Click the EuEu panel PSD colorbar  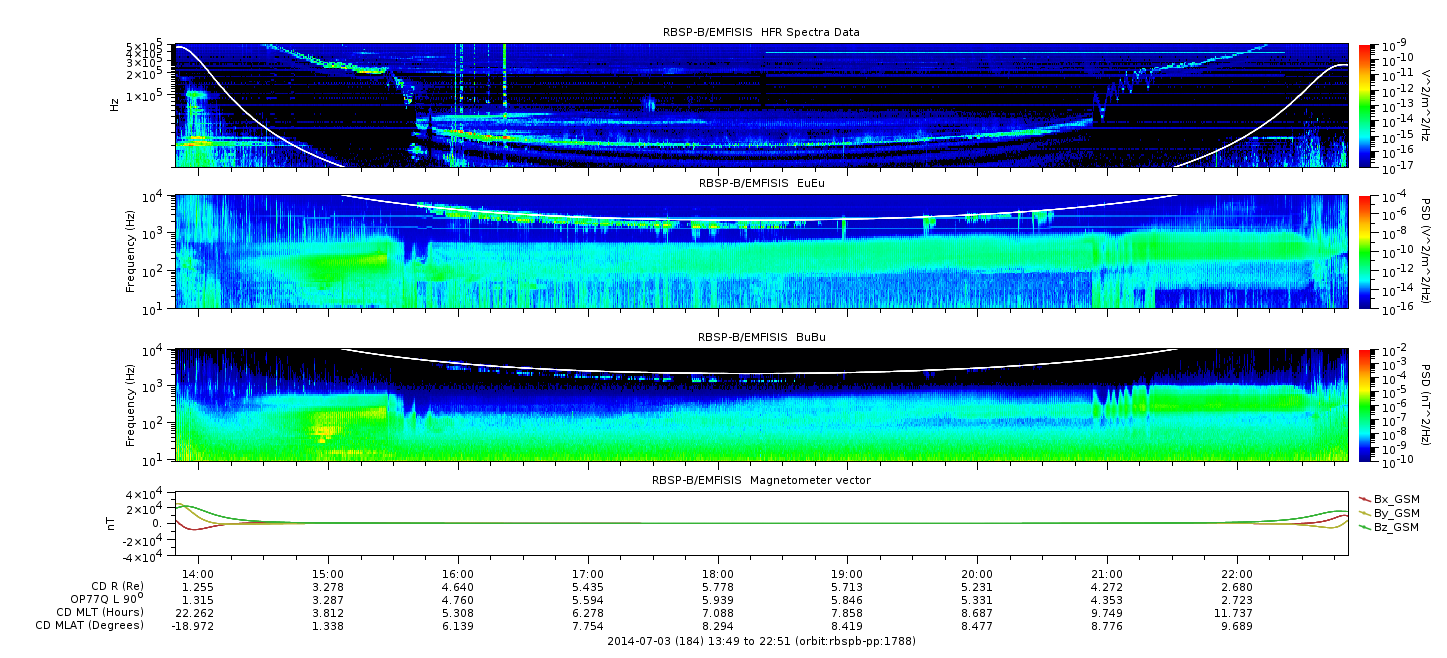pyautogui.click(x=1364, y=251)
